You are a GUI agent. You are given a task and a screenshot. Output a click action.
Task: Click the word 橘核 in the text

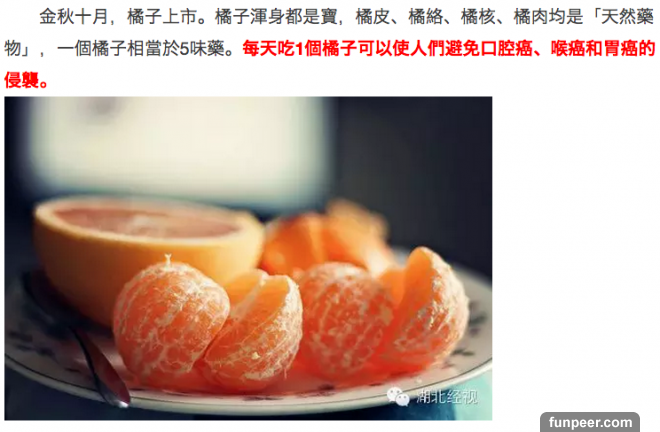click(478, 17)
